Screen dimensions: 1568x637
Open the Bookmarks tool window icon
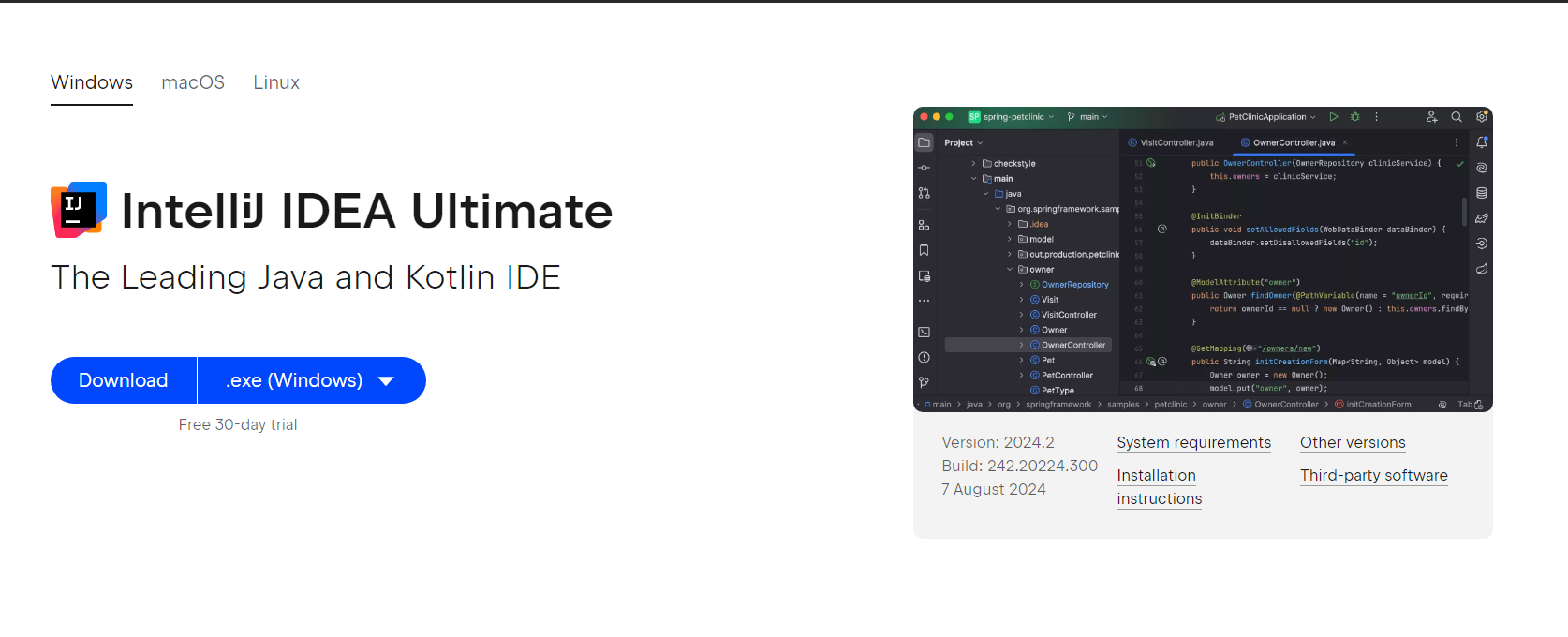coord(925,250)
